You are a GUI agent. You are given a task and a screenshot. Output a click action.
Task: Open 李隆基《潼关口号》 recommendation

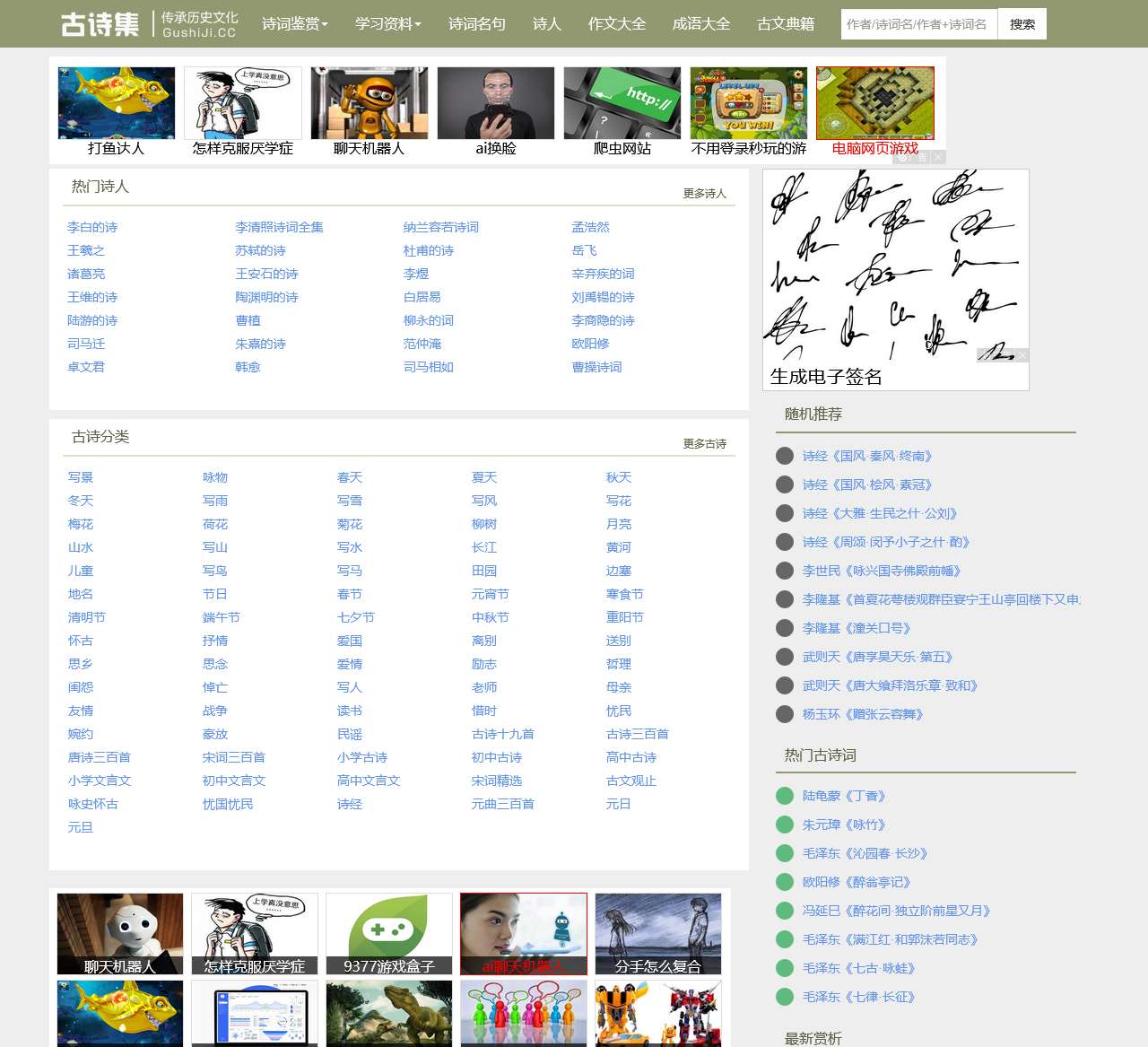(x=857, y=628)
